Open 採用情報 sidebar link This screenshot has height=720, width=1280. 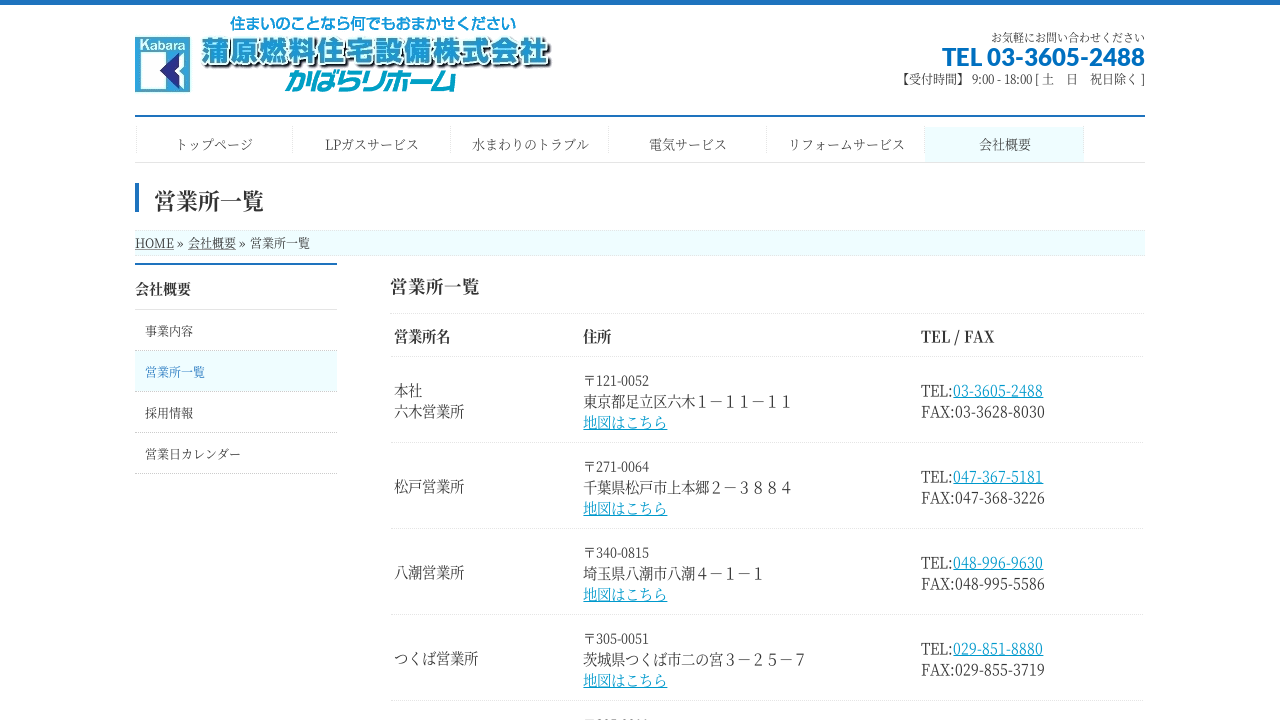pyautogui.click(x=169, y=413)
